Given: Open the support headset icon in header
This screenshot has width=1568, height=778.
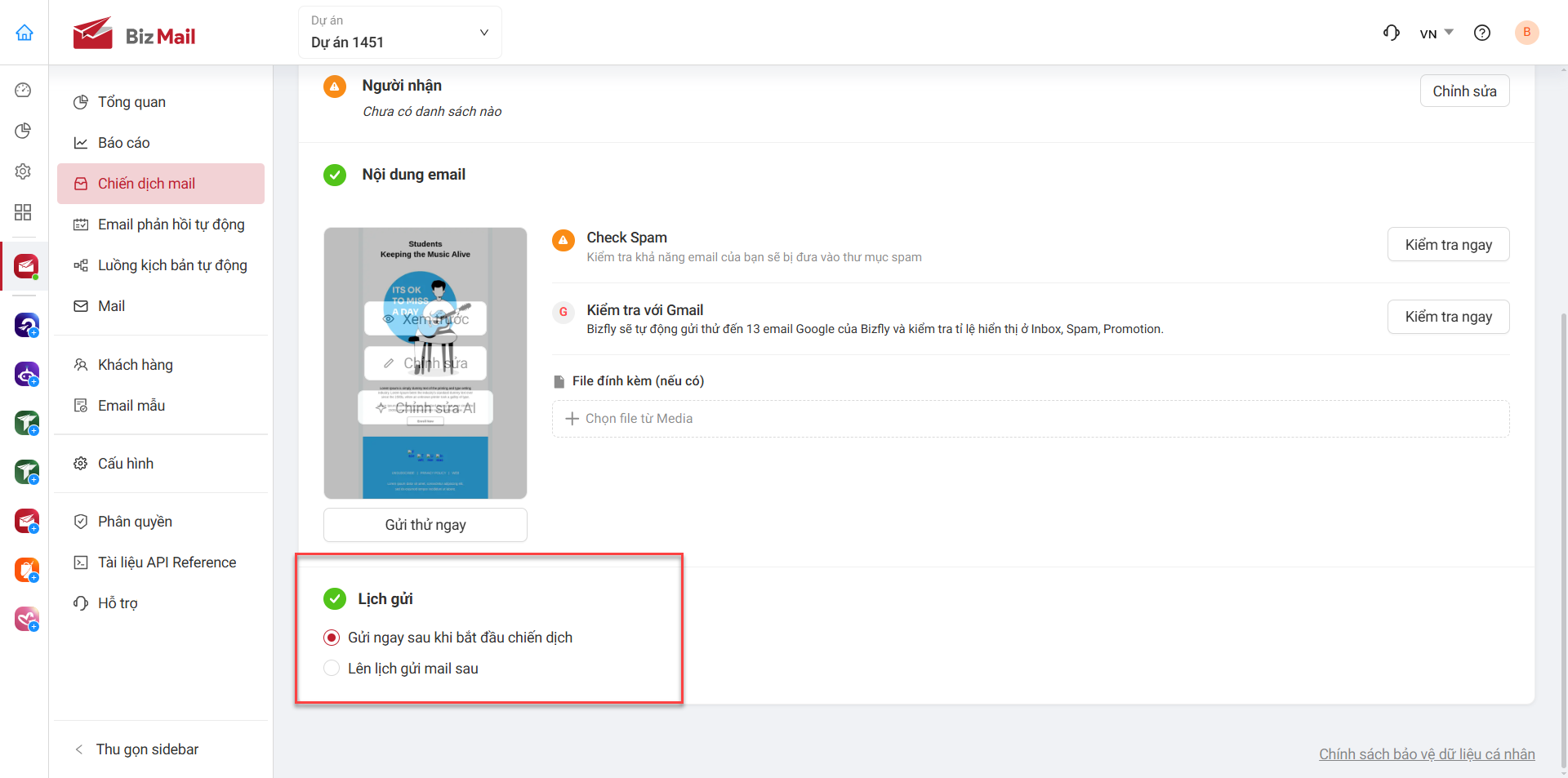Looking at the screenshot, I should point(1392,33).
